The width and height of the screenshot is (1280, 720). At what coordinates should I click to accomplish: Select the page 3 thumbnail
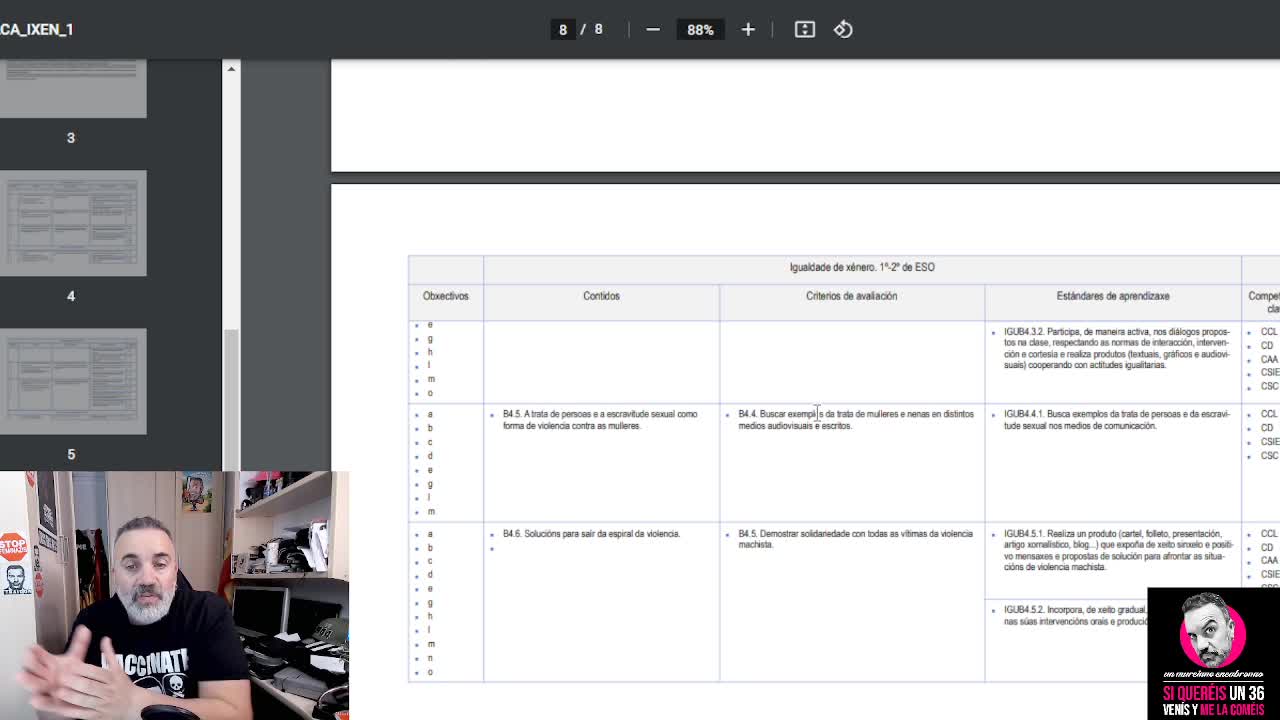[x=73, y=90]
